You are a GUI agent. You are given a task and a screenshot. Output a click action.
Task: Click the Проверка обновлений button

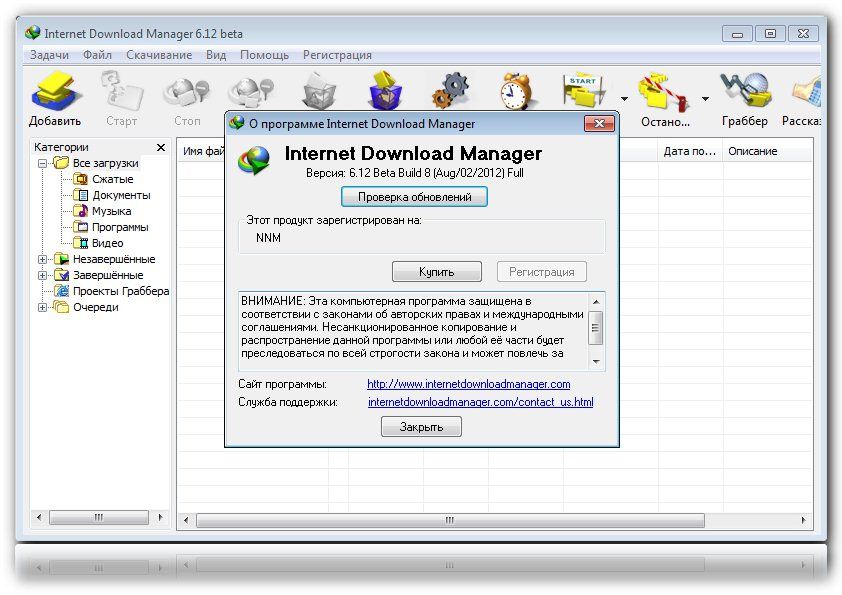pos(415,197)
